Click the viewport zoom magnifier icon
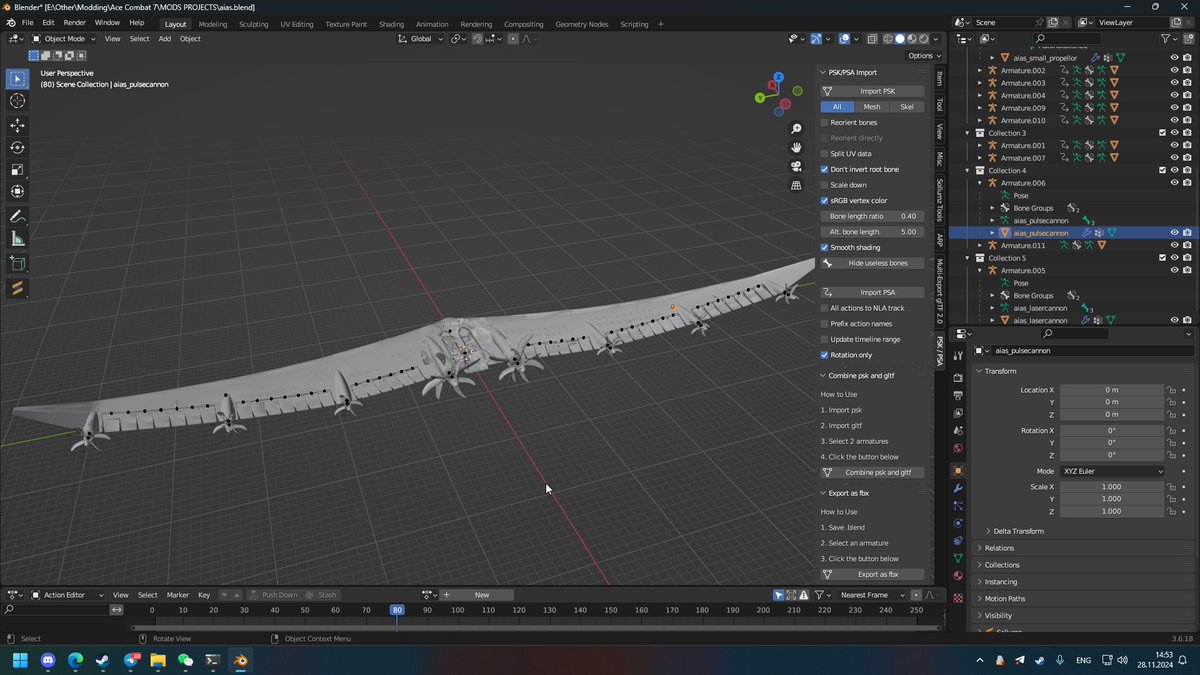This screenshot has width=1200, height=675. [796, 129]
